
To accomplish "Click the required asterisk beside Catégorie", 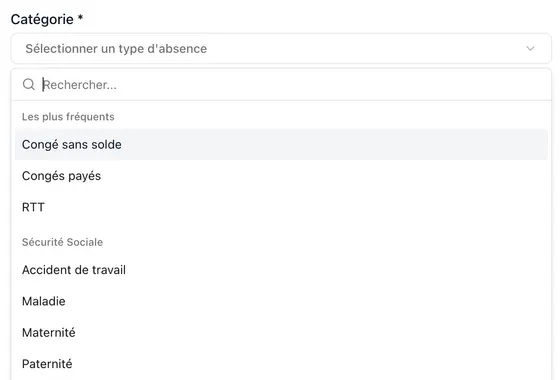I will (x=80, y=17).
